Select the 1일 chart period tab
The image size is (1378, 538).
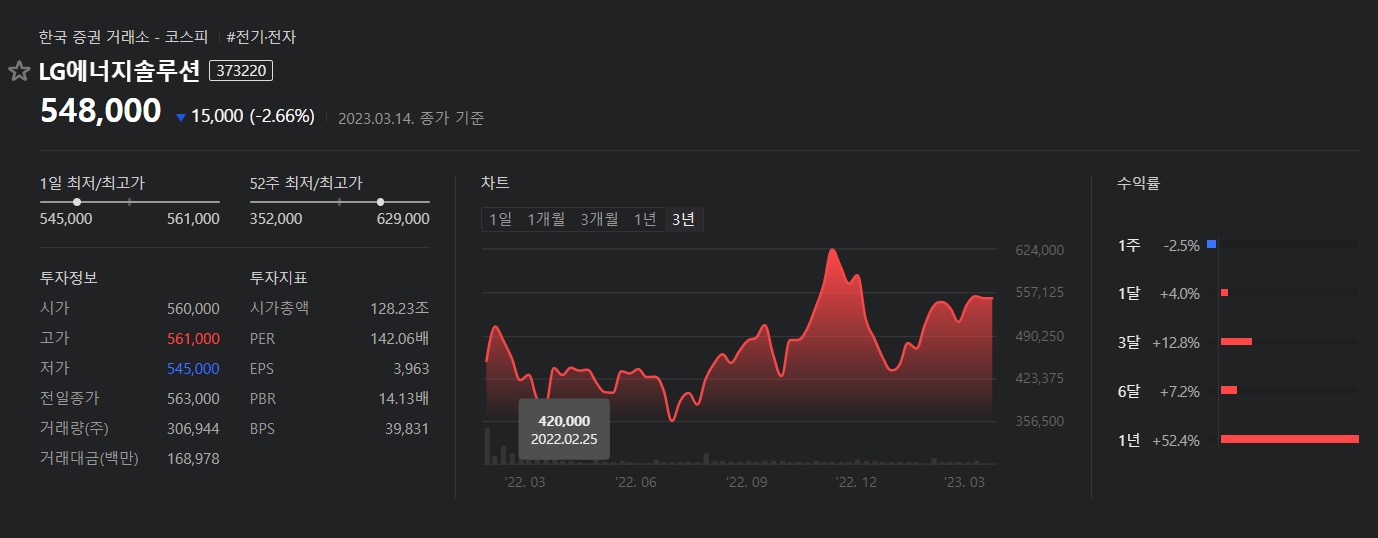click(x=500, y=219)
